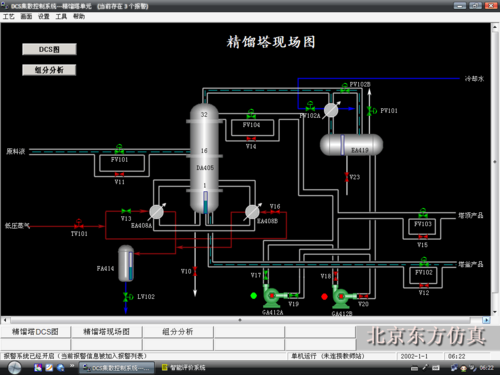Select the distillation column DA405
Image resolution: width=500 pixels, height=375 pixels.
[204, 158]
